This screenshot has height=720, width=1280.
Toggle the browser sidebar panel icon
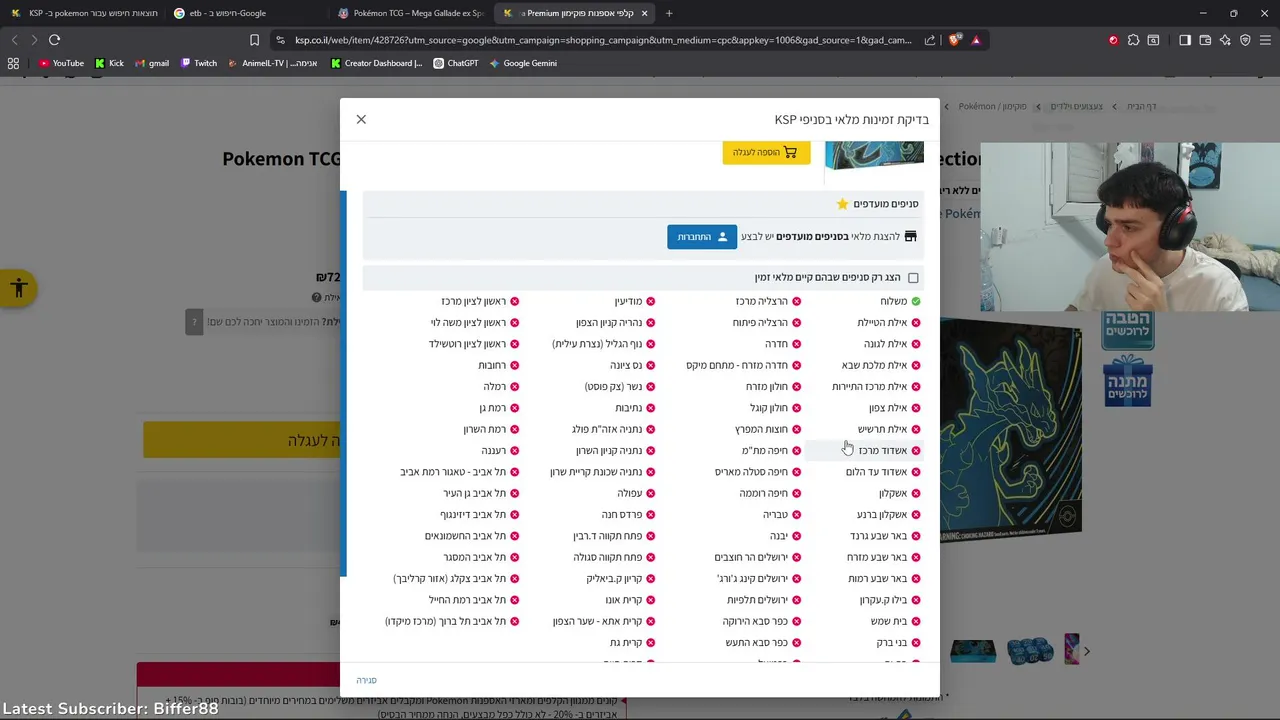[1185, 40]
